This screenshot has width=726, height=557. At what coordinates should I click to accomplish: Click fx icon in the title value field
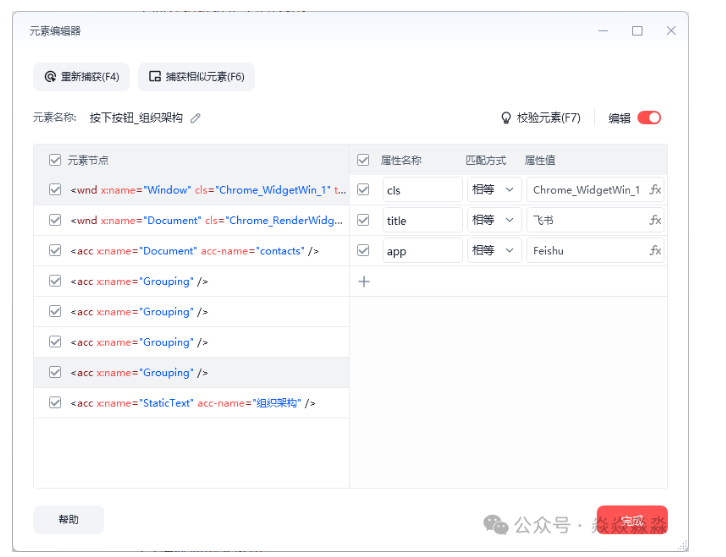click(x=655, y=220)
